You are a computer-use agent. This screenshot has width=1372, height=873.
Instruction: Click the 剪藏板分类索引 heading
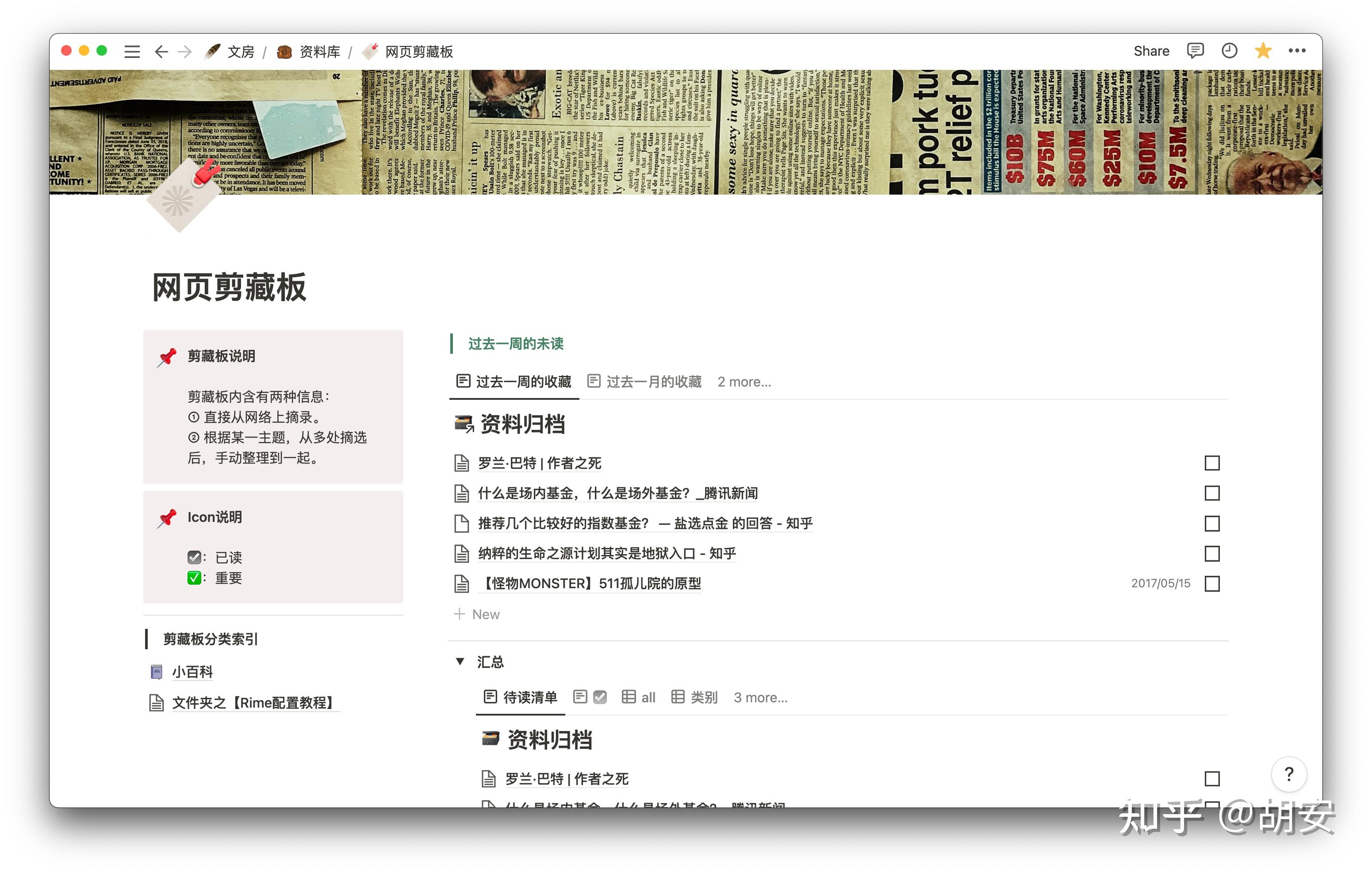pos(211,639)
